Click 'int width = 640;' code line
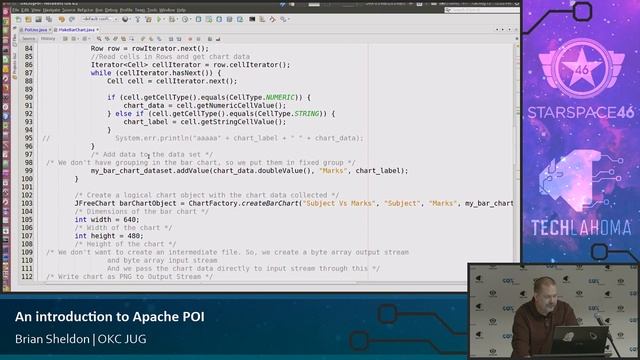 coord(107,220)
